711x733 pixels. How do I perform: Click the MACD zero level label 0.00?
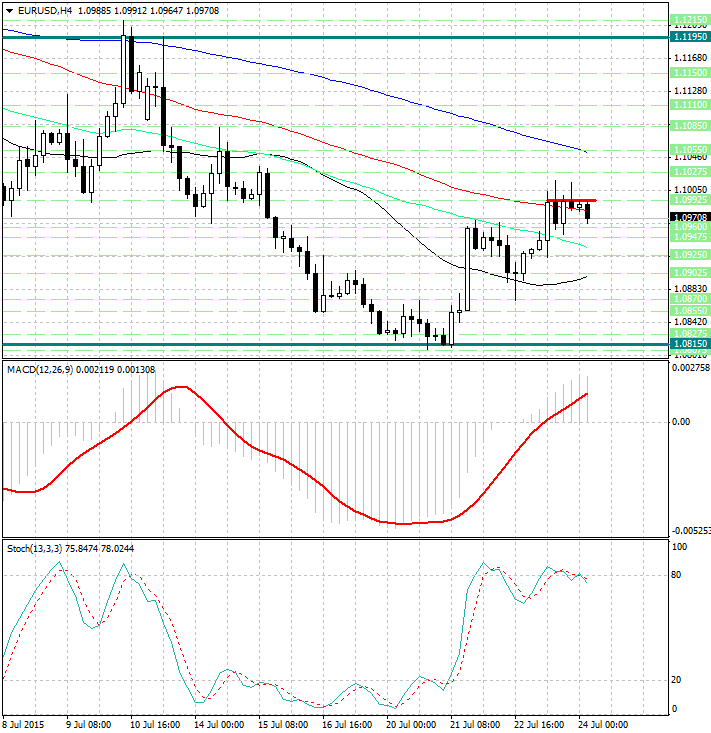pyautogui.click(x=681, y=422)
